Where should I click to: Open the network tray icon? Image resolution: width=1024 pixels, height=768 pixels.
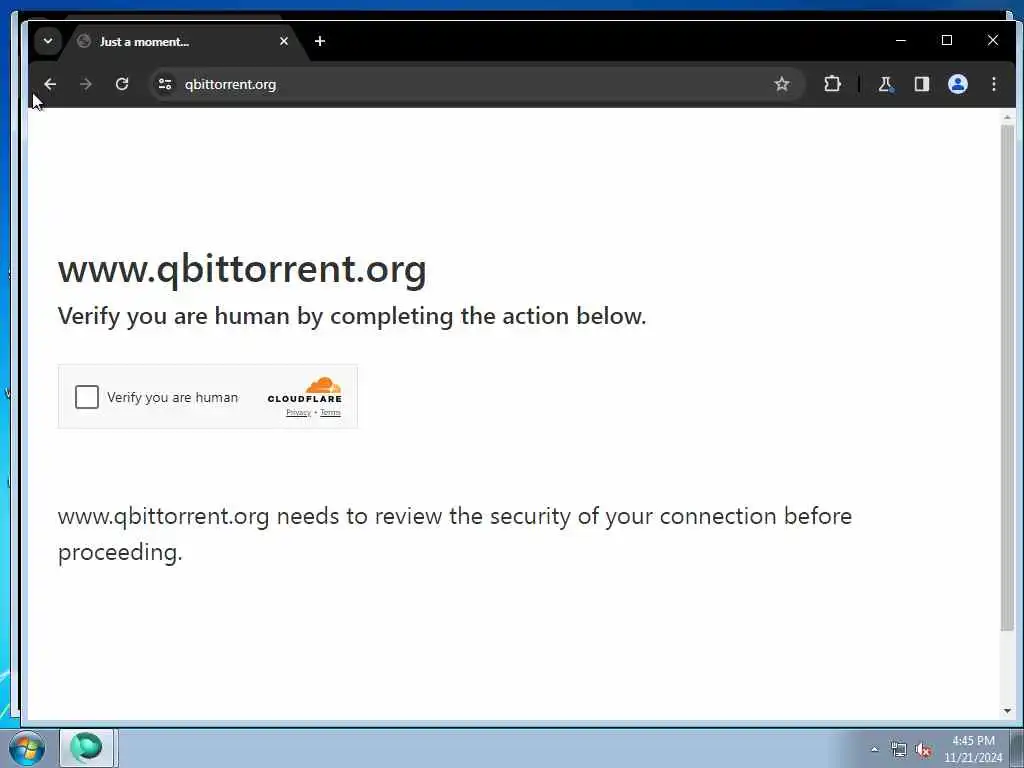[x=899, y=750]
